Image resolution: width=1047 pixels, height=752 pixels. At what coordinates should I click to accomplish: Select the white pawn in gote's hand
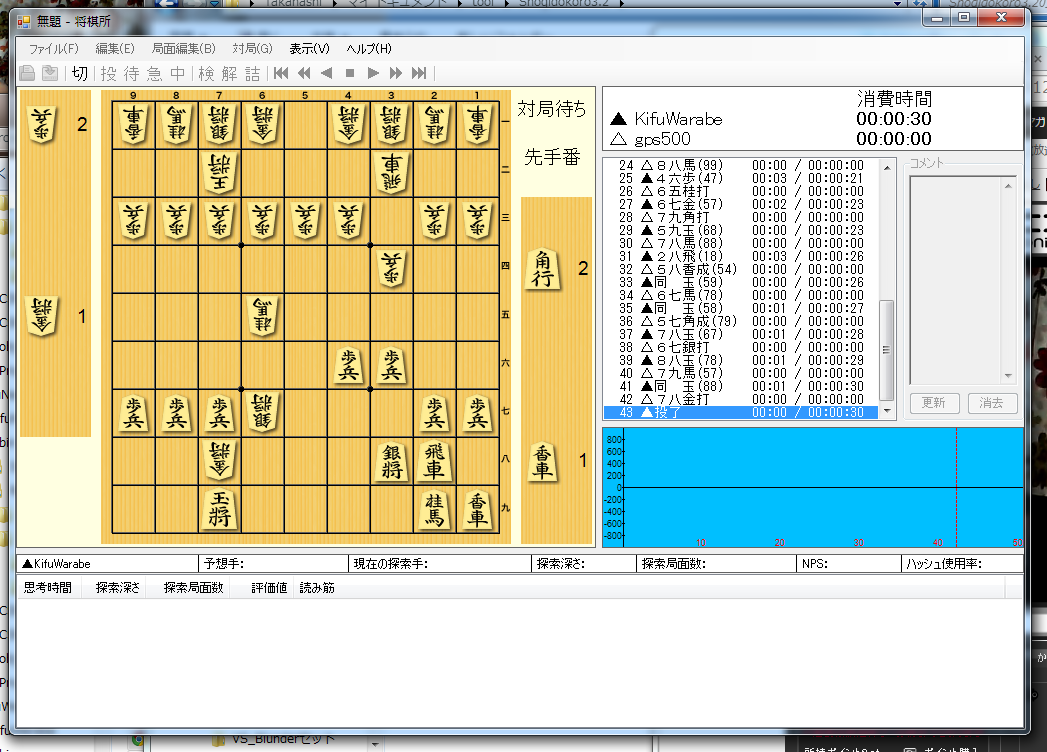[x=41, y=124]
